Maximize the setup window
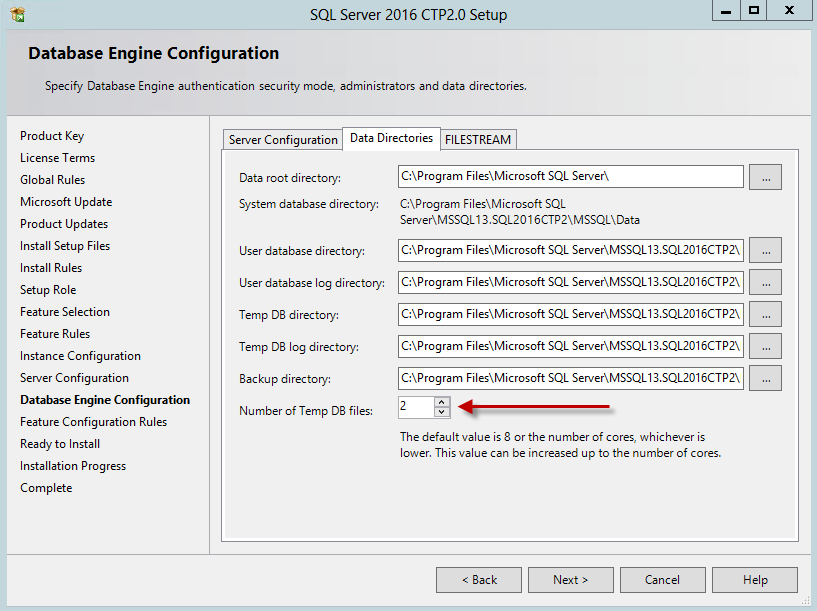 point(754,10)
